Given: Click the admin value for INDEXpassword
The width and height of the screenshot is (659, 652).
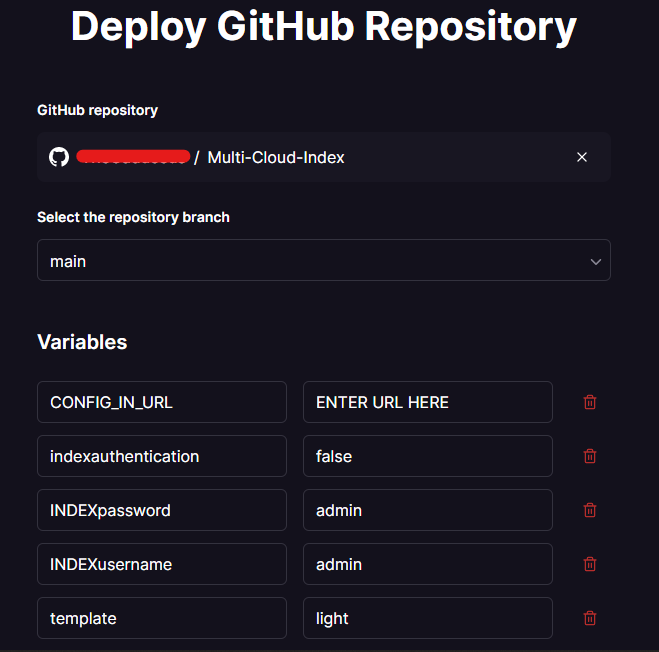Looking at the screenshot, I should [x=428, y=510].
